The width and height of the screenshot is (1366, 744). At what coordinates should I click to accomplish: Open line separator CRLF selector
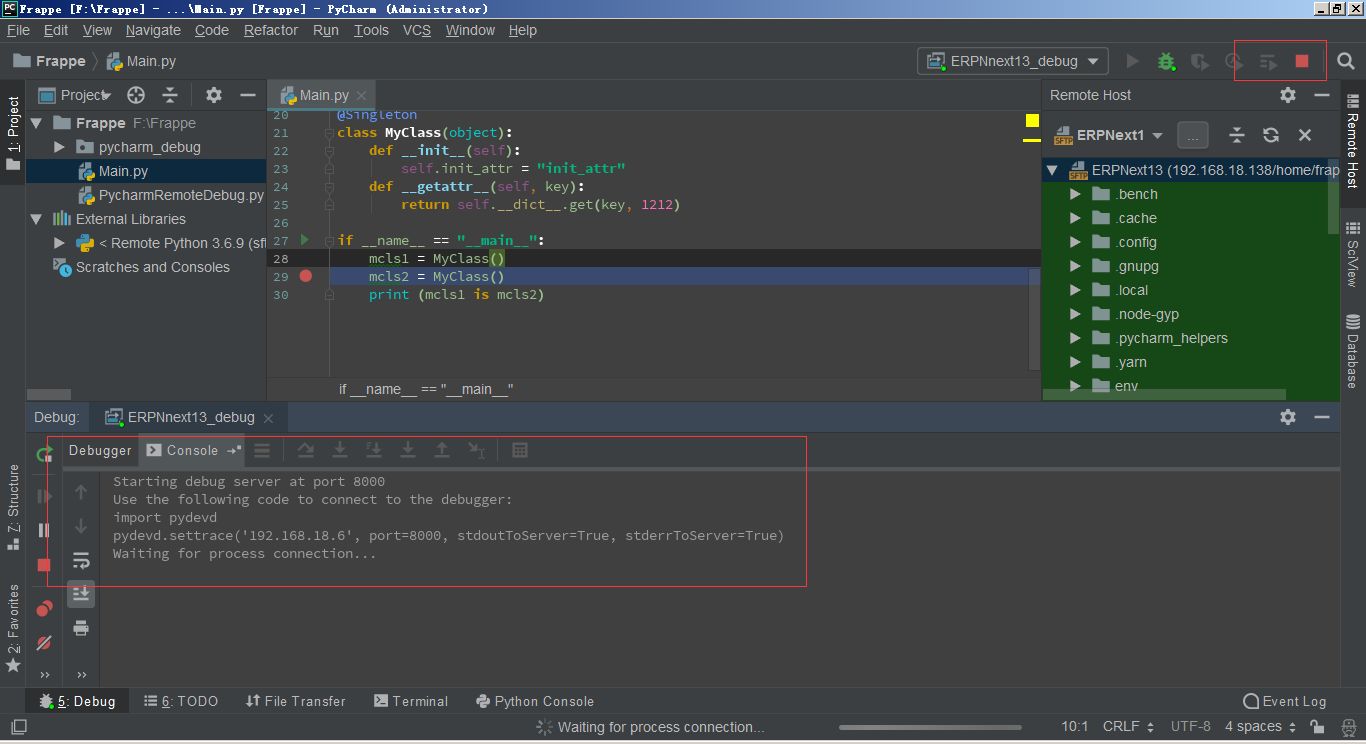[1128, 727]
